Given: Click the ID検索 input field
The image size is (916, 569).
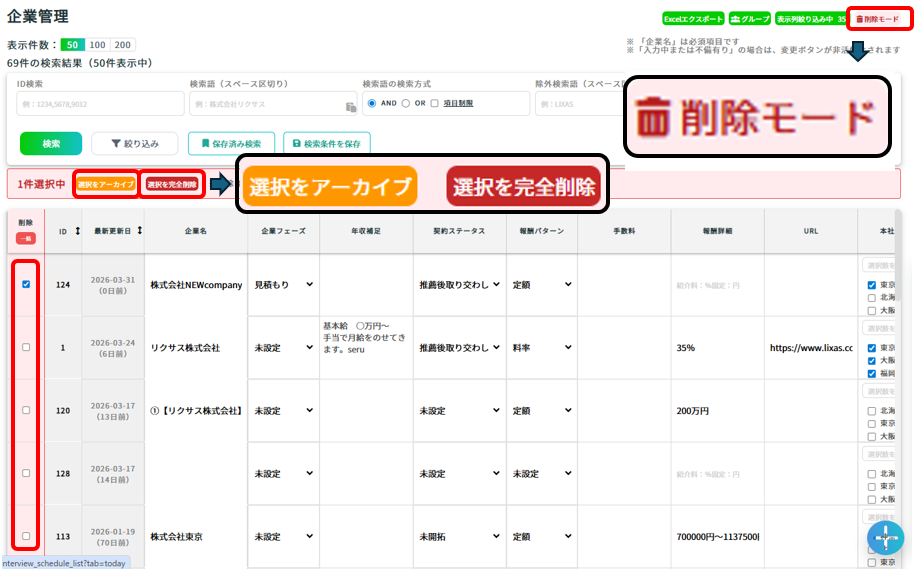Looking at the screenshot, I should [100, 104].
